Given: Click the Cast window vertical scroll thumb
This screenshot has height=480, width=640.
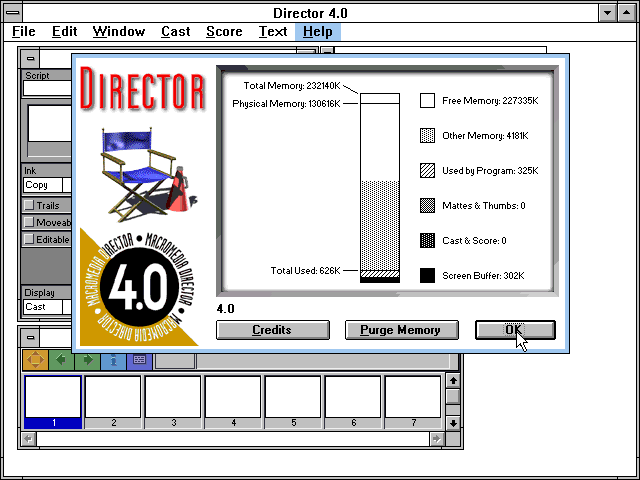Looking at the screenshot, I should coord(453,396).
